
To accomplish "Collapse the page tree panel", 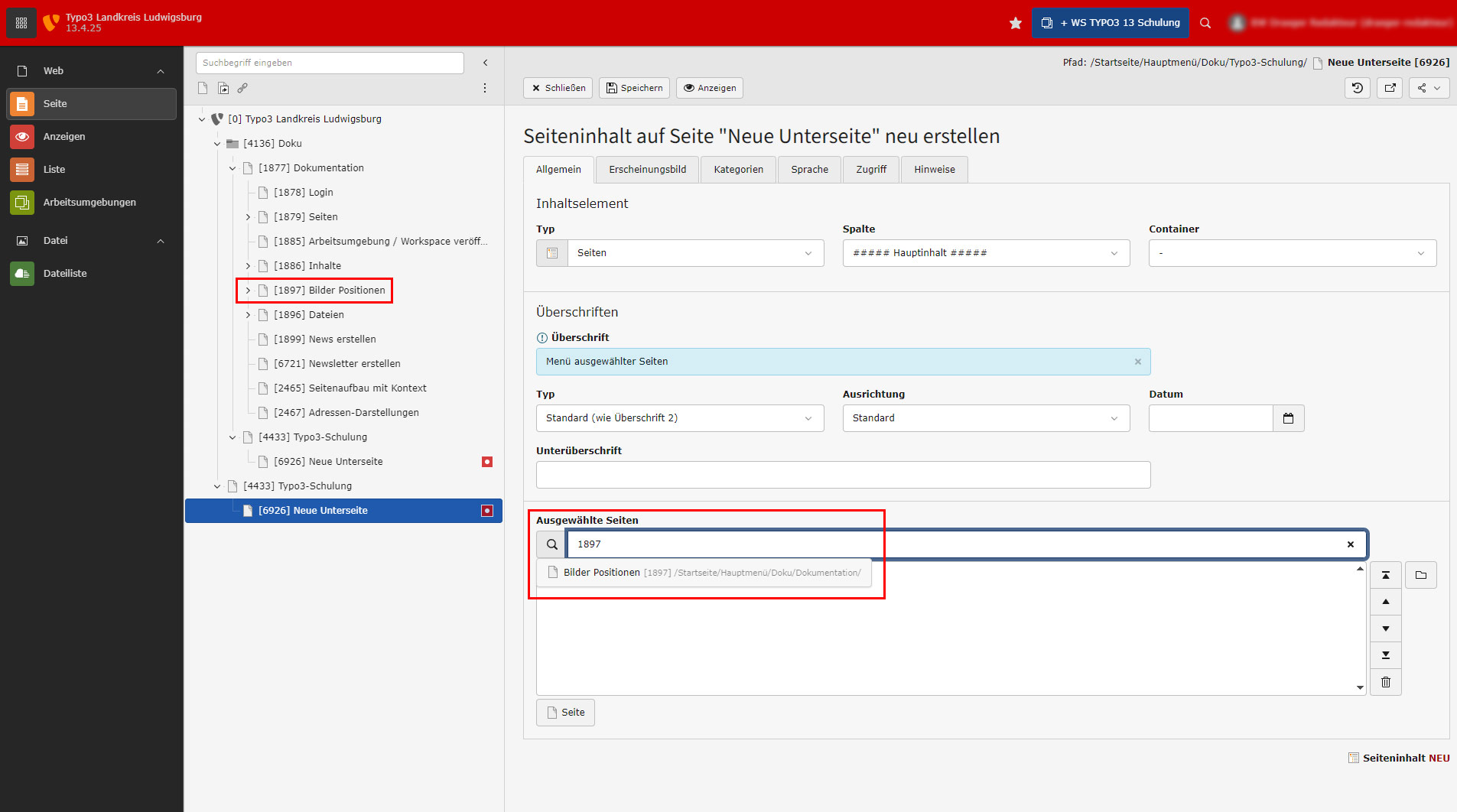I will pyautogui.click(x=485, y=63).
